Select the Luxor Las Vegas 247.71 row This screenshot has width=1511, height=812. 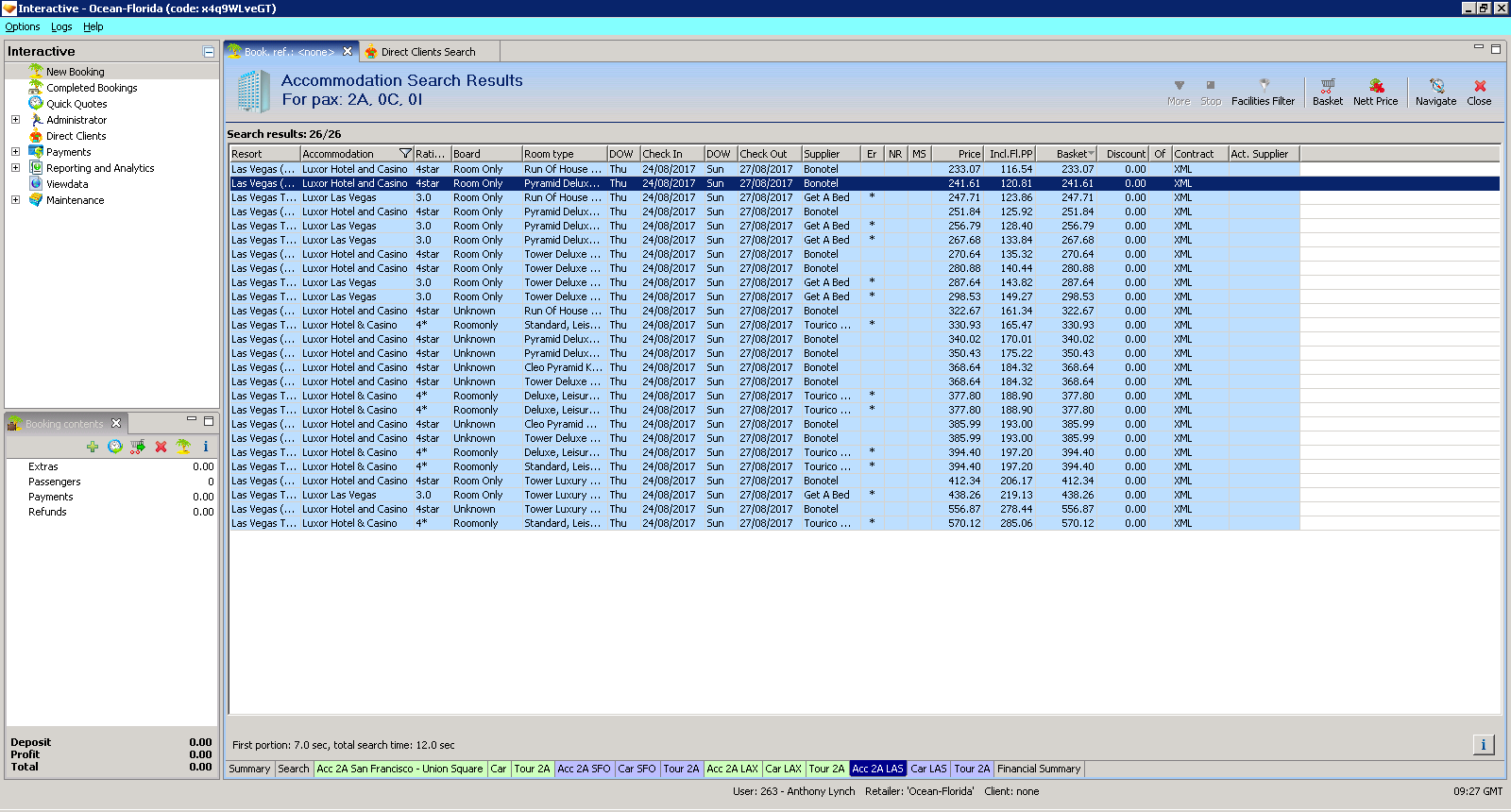point(661,197)
